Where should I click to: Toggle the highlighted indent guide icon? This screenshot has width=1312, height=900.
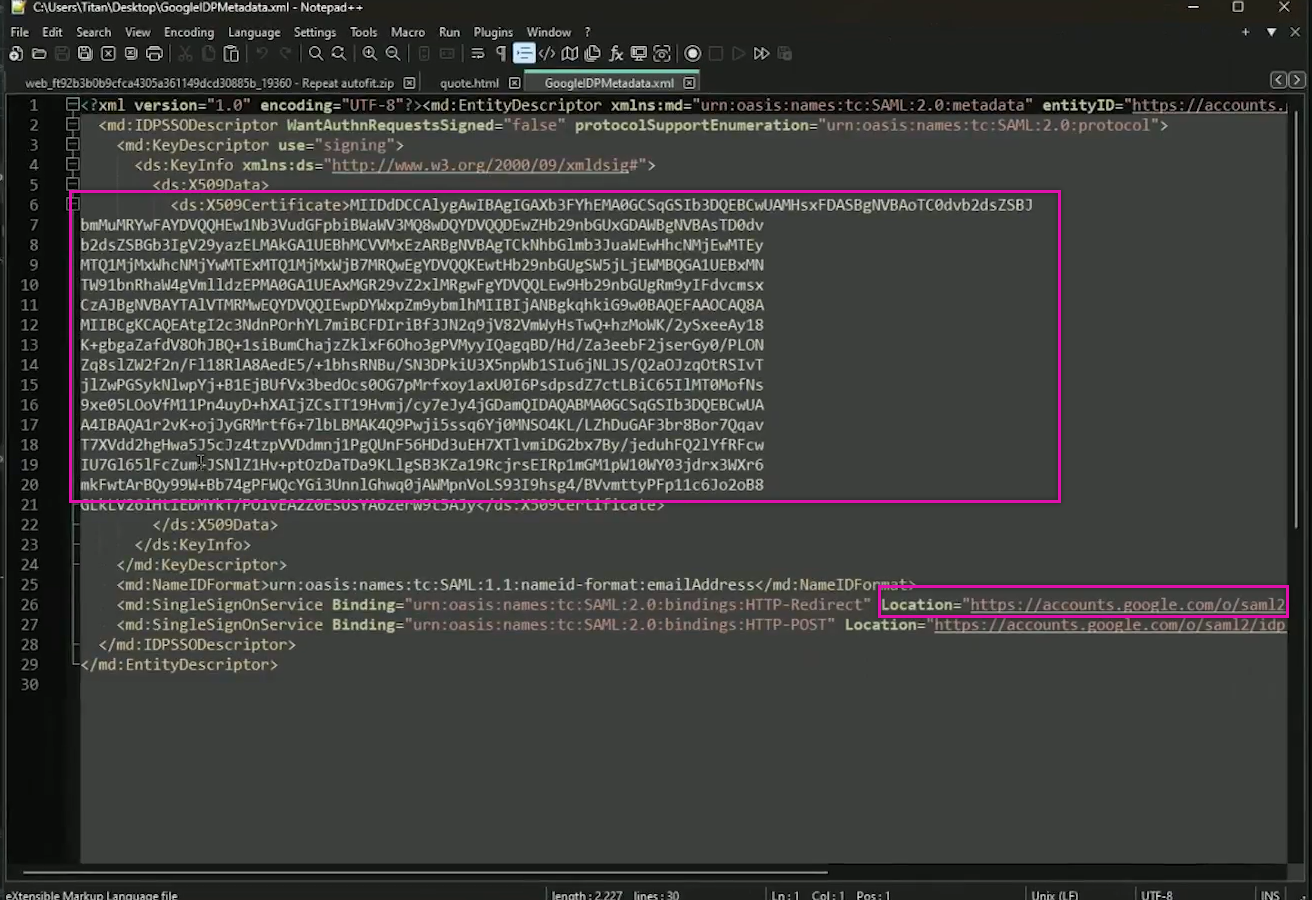(x=524, y=53)
